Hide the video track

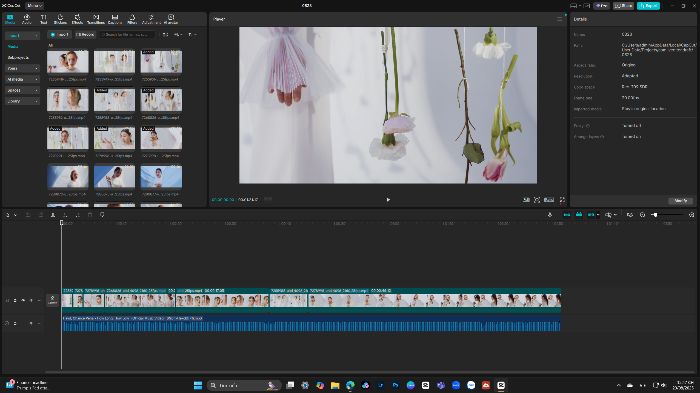pyautogui.click(x=23, y=301)
